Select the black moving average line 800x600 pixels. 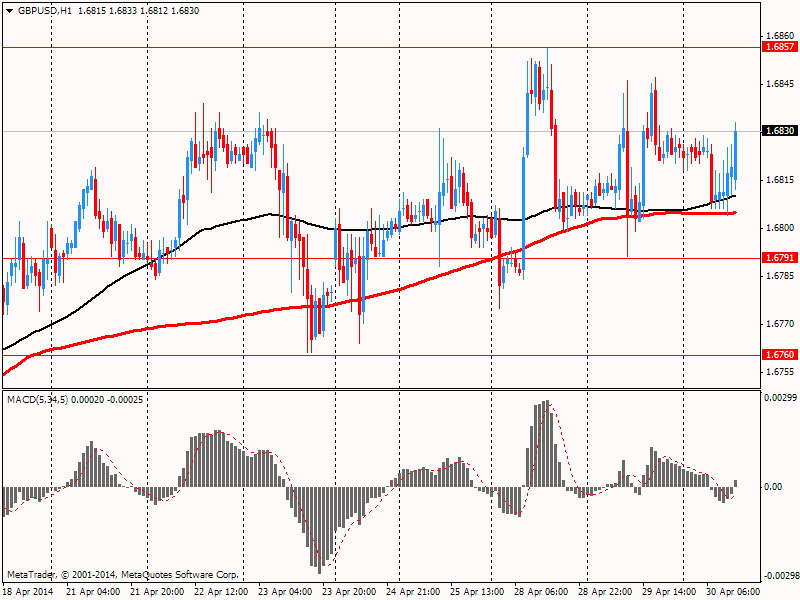pos(230,222)
